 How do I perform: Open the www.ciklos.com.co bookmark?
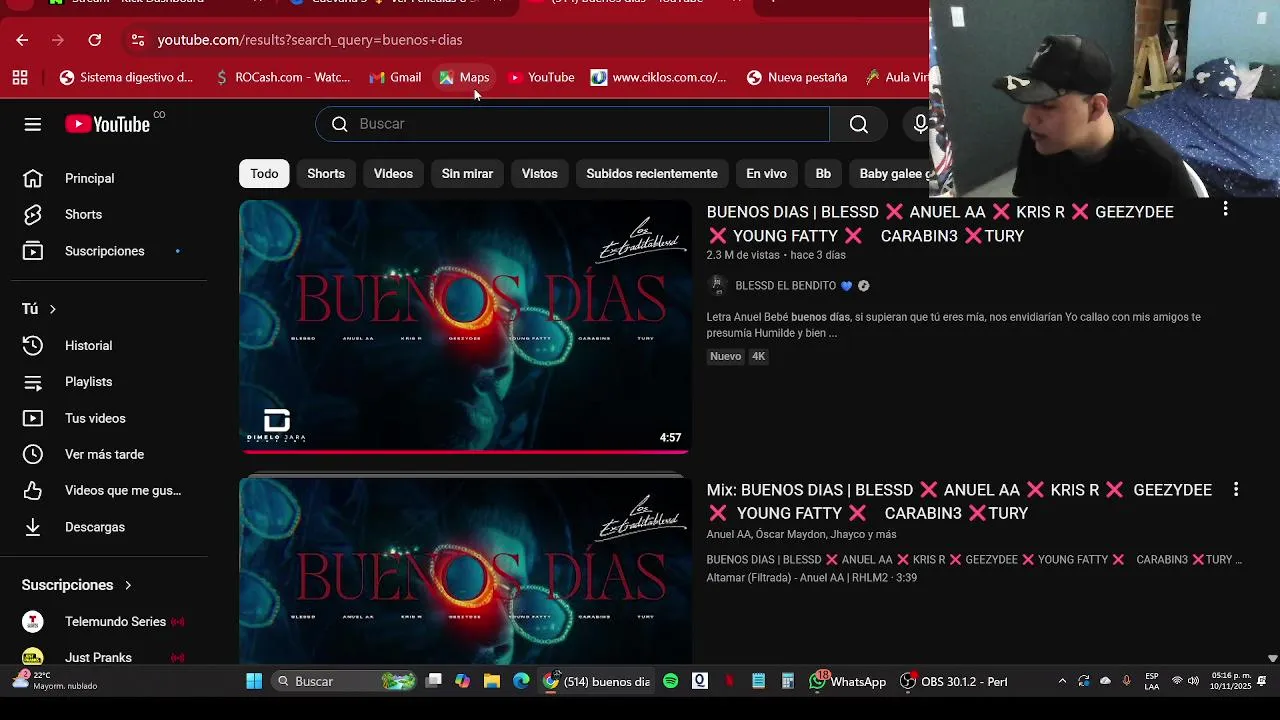(x=659, y=77)
